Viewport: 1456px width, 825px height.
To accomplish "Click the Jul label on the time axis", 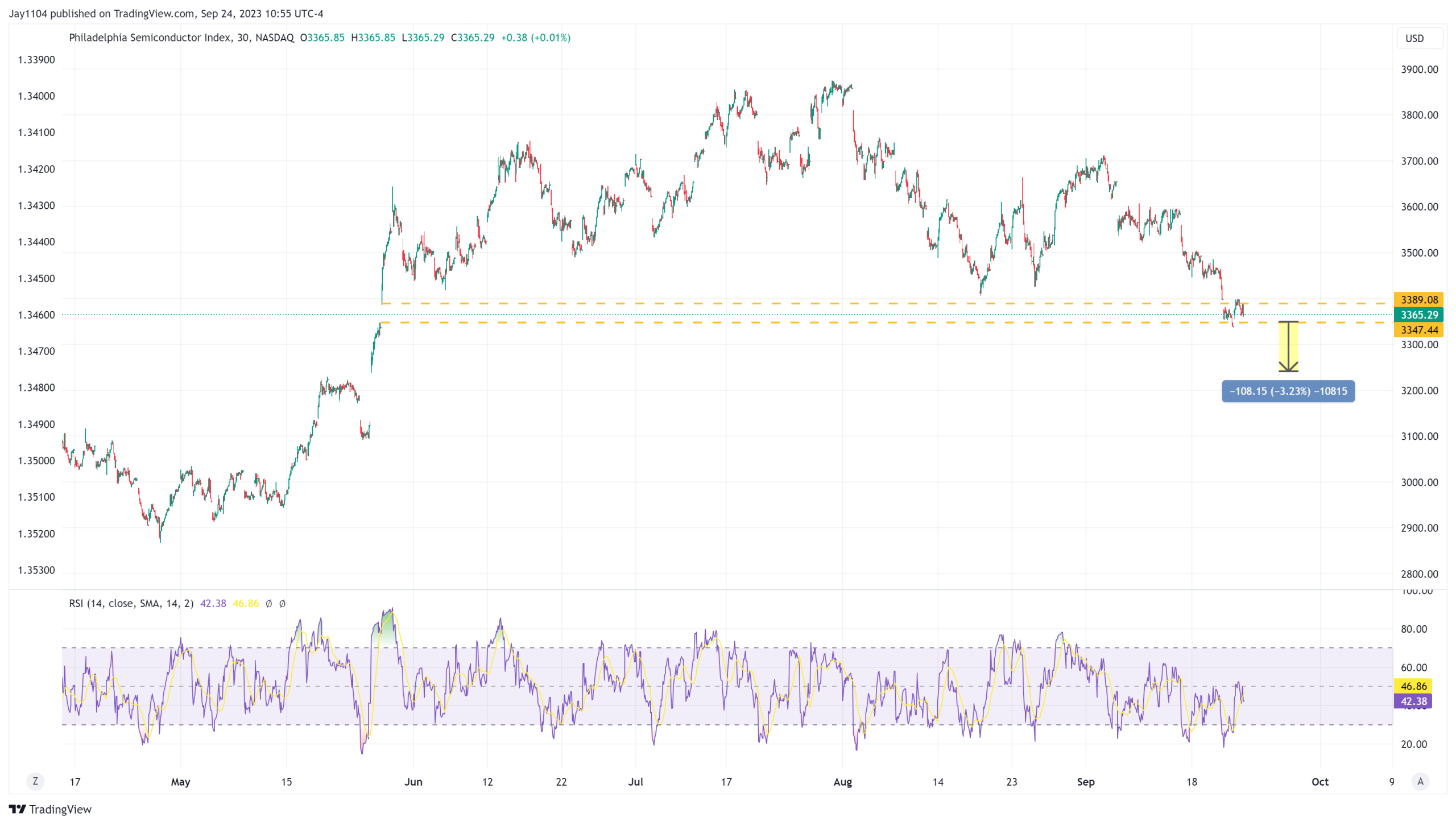I will coord(635,782).
